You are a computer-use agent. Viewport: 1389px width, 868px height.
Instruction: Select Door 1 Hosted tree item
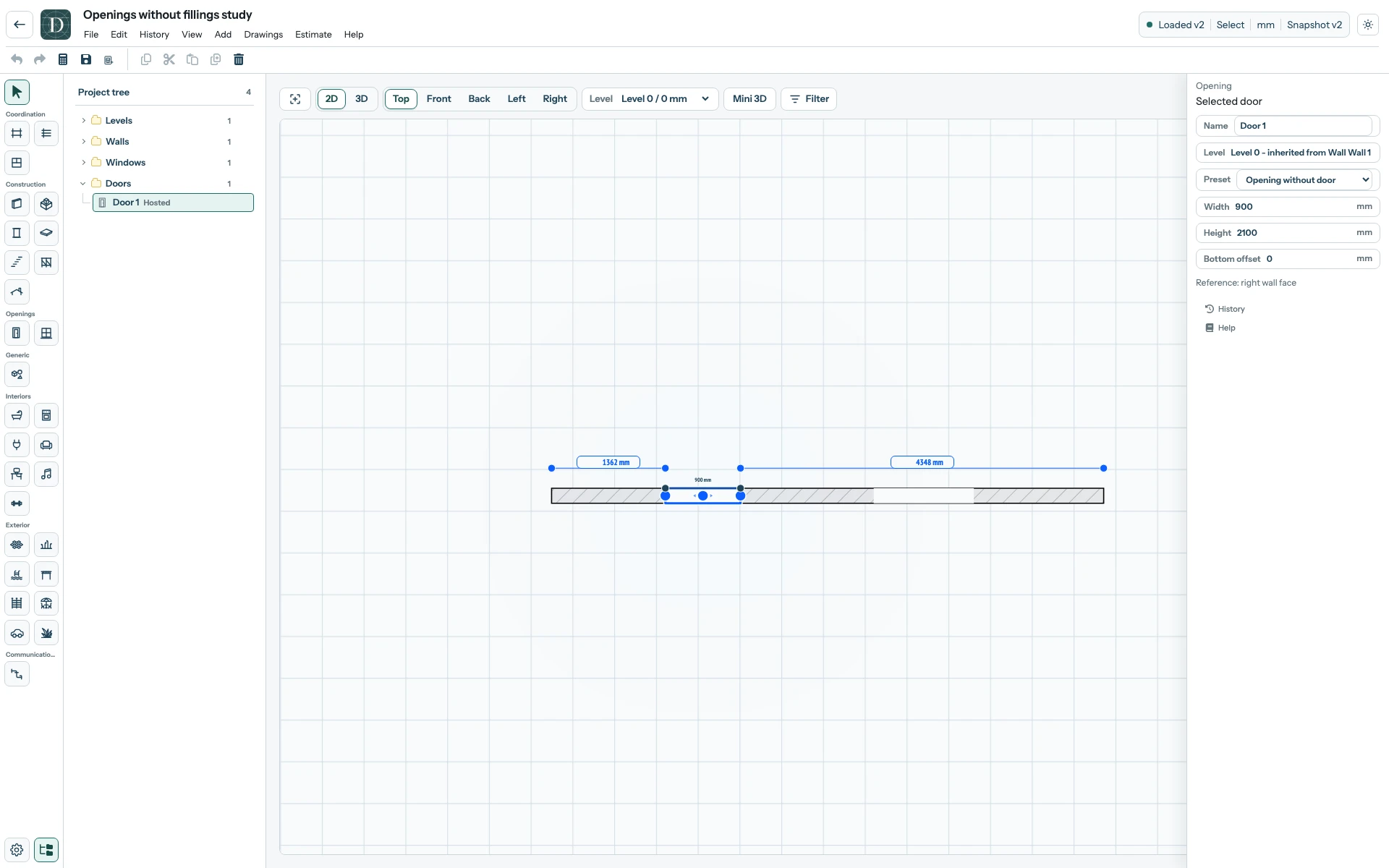click(x=173, y=203)
